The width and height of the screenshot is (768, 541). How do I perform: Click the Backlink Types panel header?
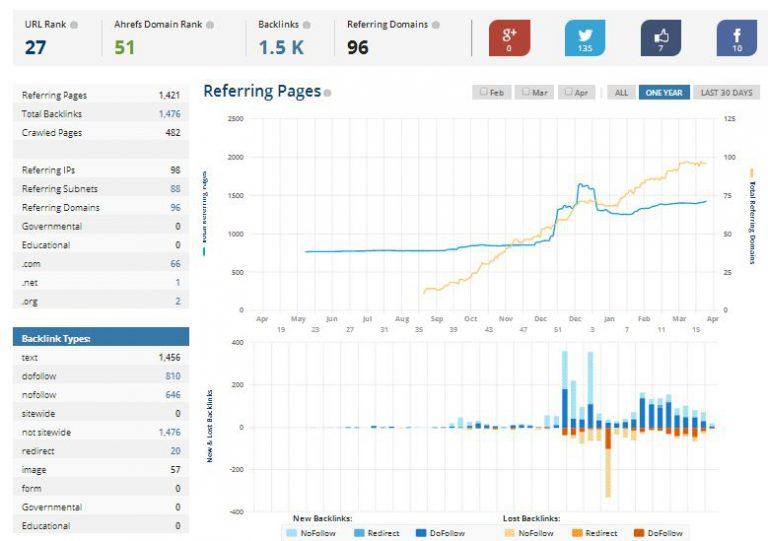click(100, 338)
